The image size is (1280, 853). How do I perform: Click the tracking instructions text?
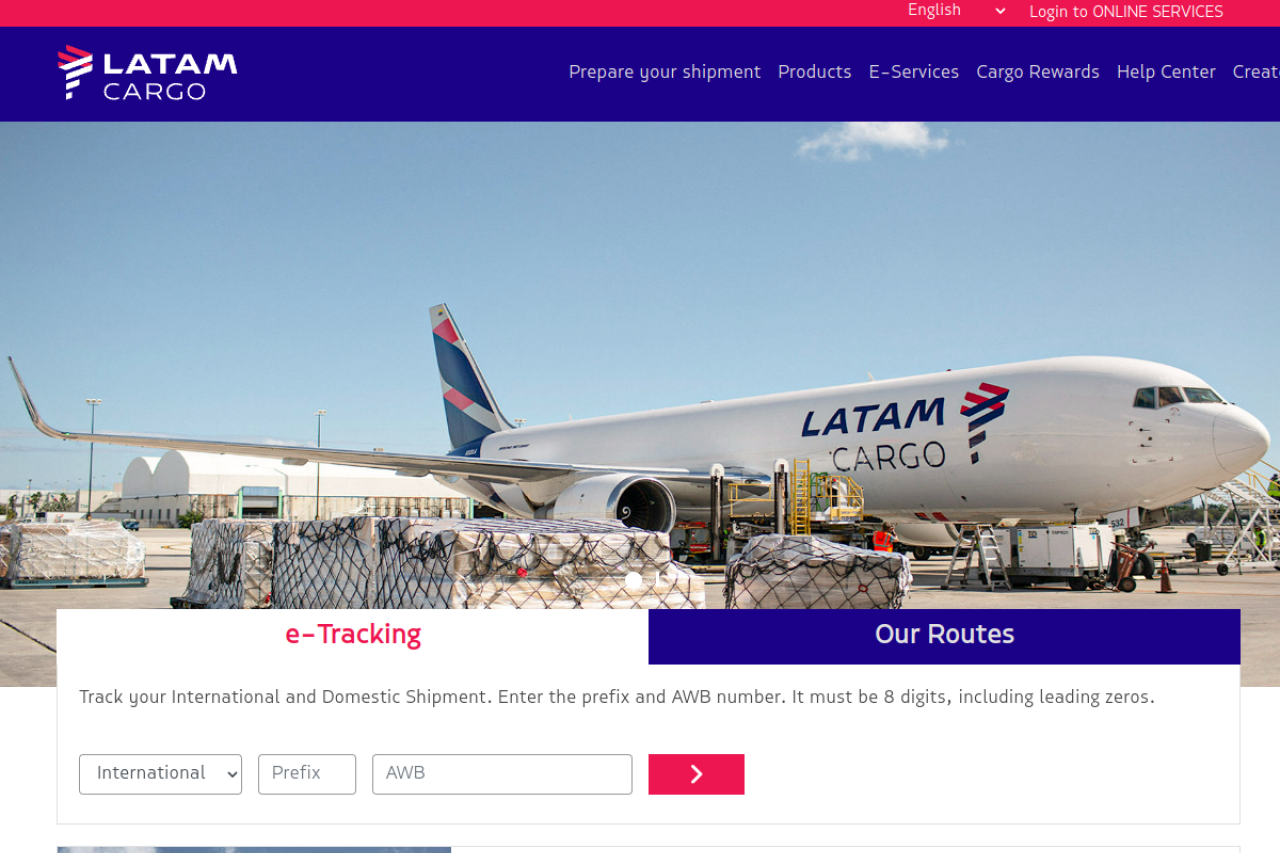coord(617,697)
